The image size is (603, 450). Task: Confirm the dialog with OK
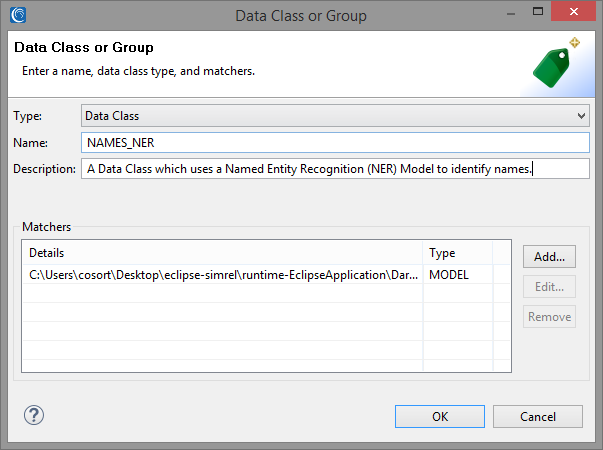[x=440, y=417]
